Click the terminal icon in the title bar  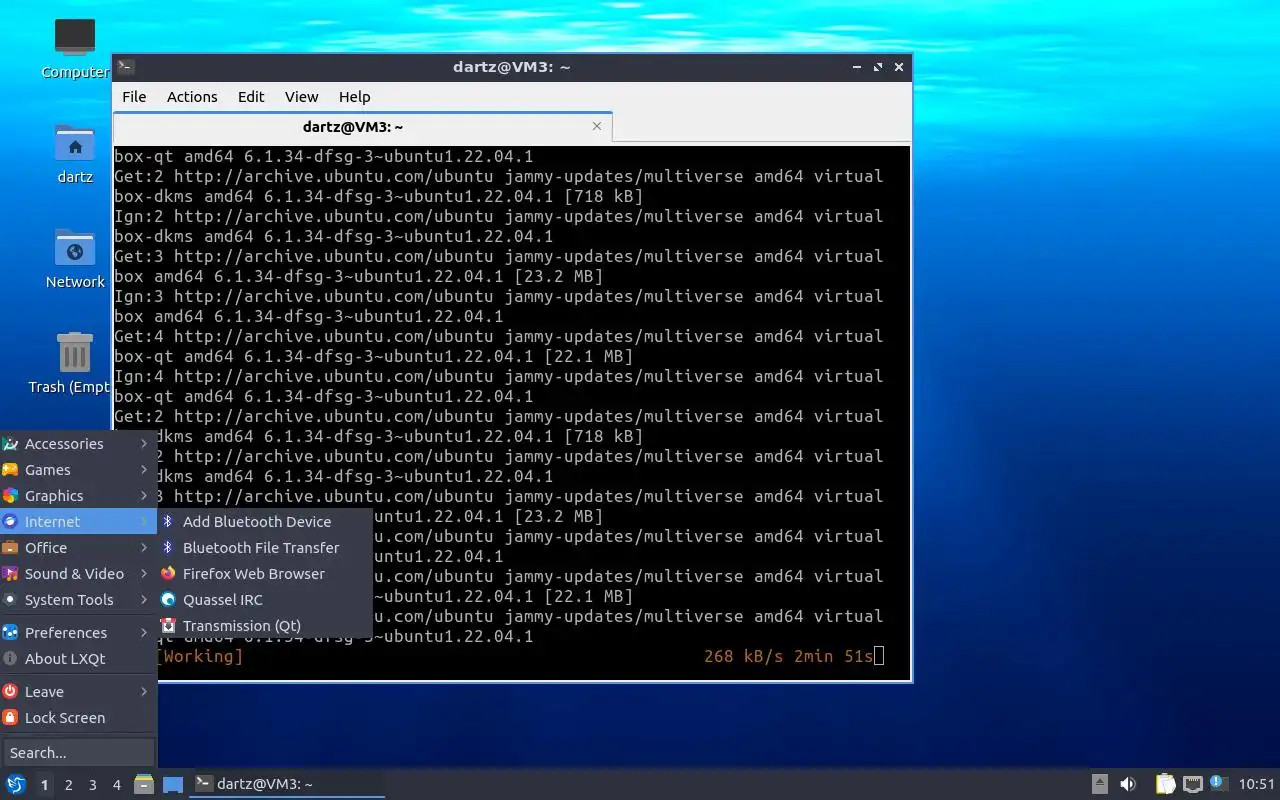(126, 67)
